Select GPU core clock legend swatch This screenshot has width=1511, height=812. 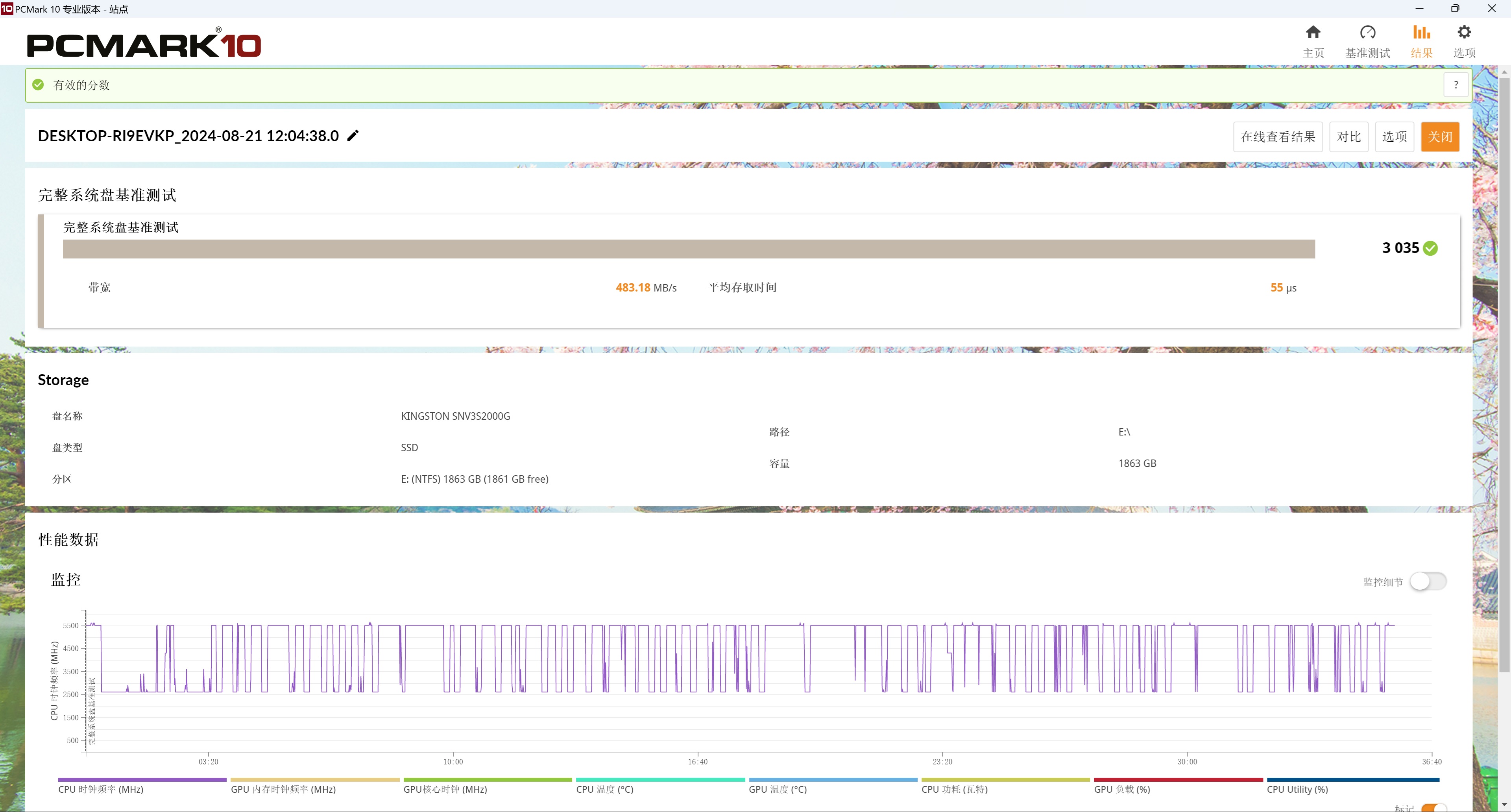(488, 780)
